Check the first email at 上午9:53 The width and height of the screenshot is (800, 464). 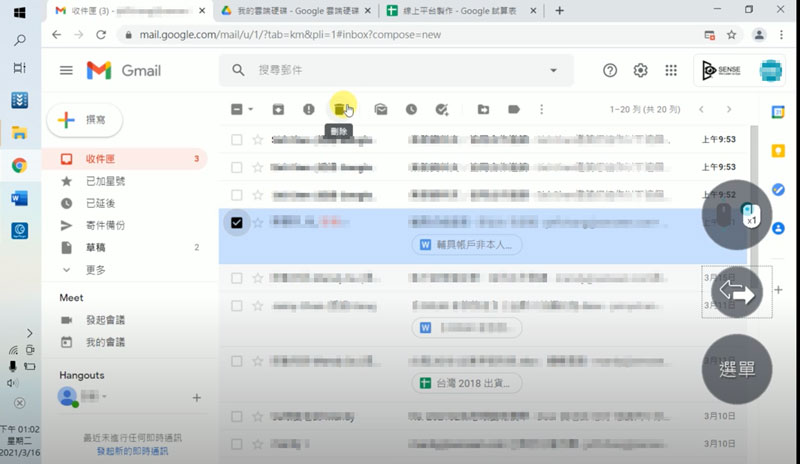[237, 139]
